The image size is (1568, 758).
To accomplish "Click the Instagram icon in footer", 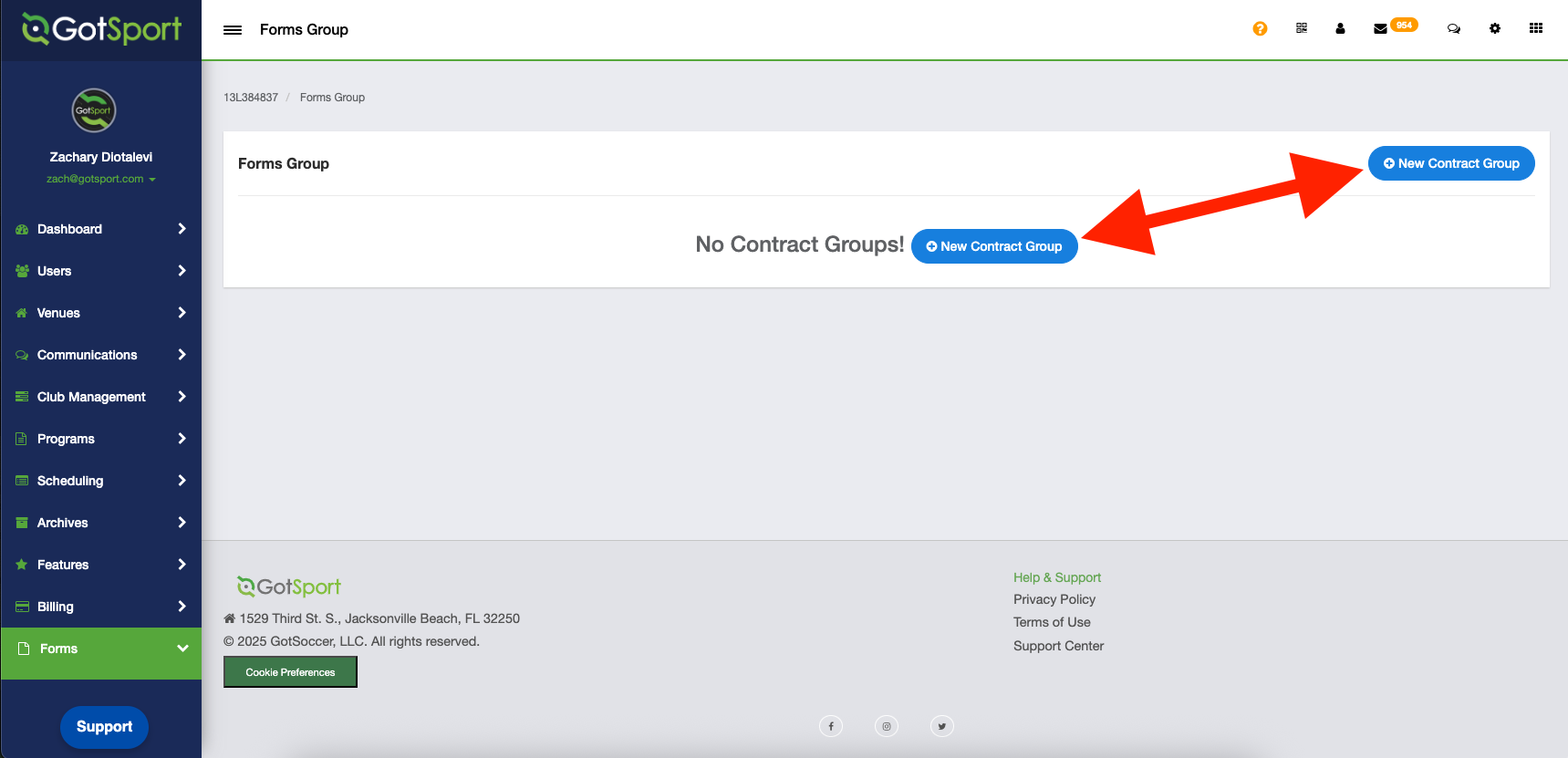I will tap(887, 726).
